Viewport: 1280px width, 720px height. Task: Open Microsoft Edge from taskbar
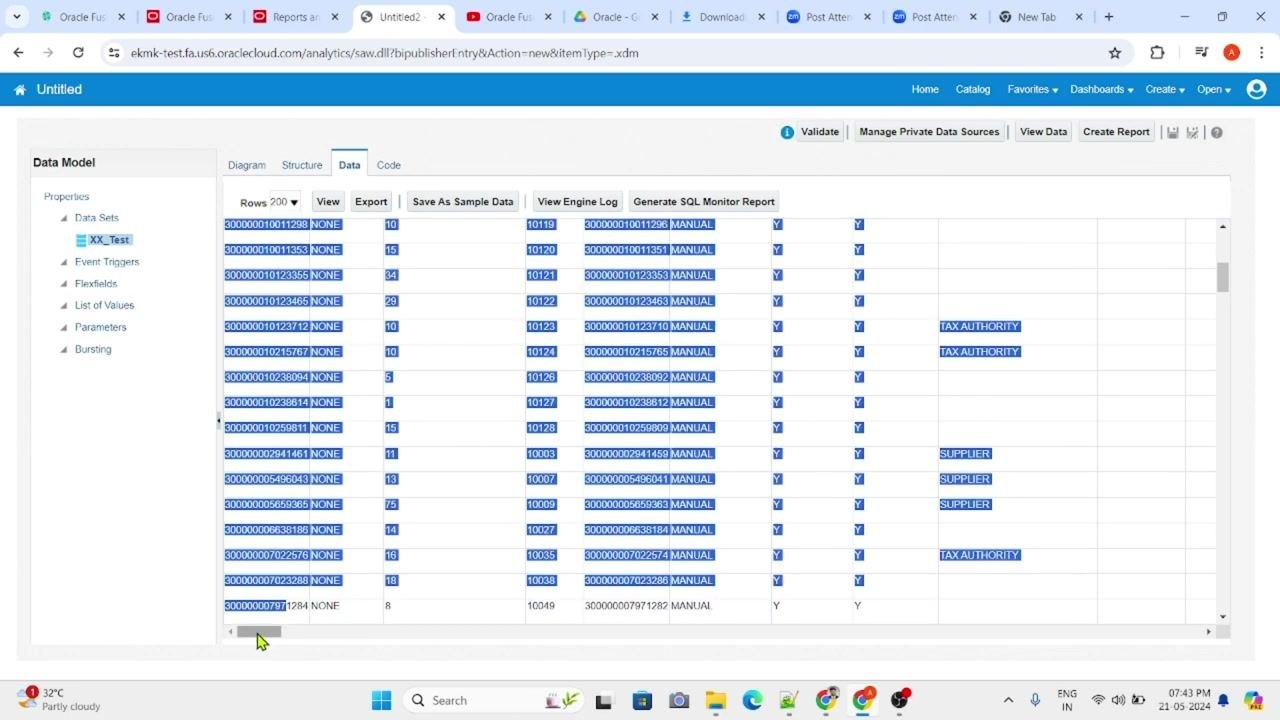(x=752, y=700)
